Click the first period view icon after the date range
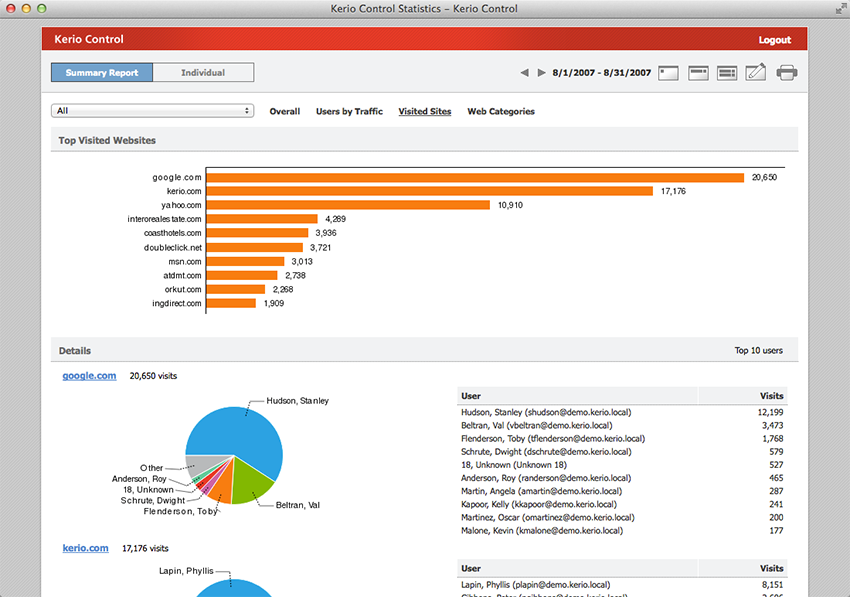Screen dimensions: 850x597 [669, 73]
